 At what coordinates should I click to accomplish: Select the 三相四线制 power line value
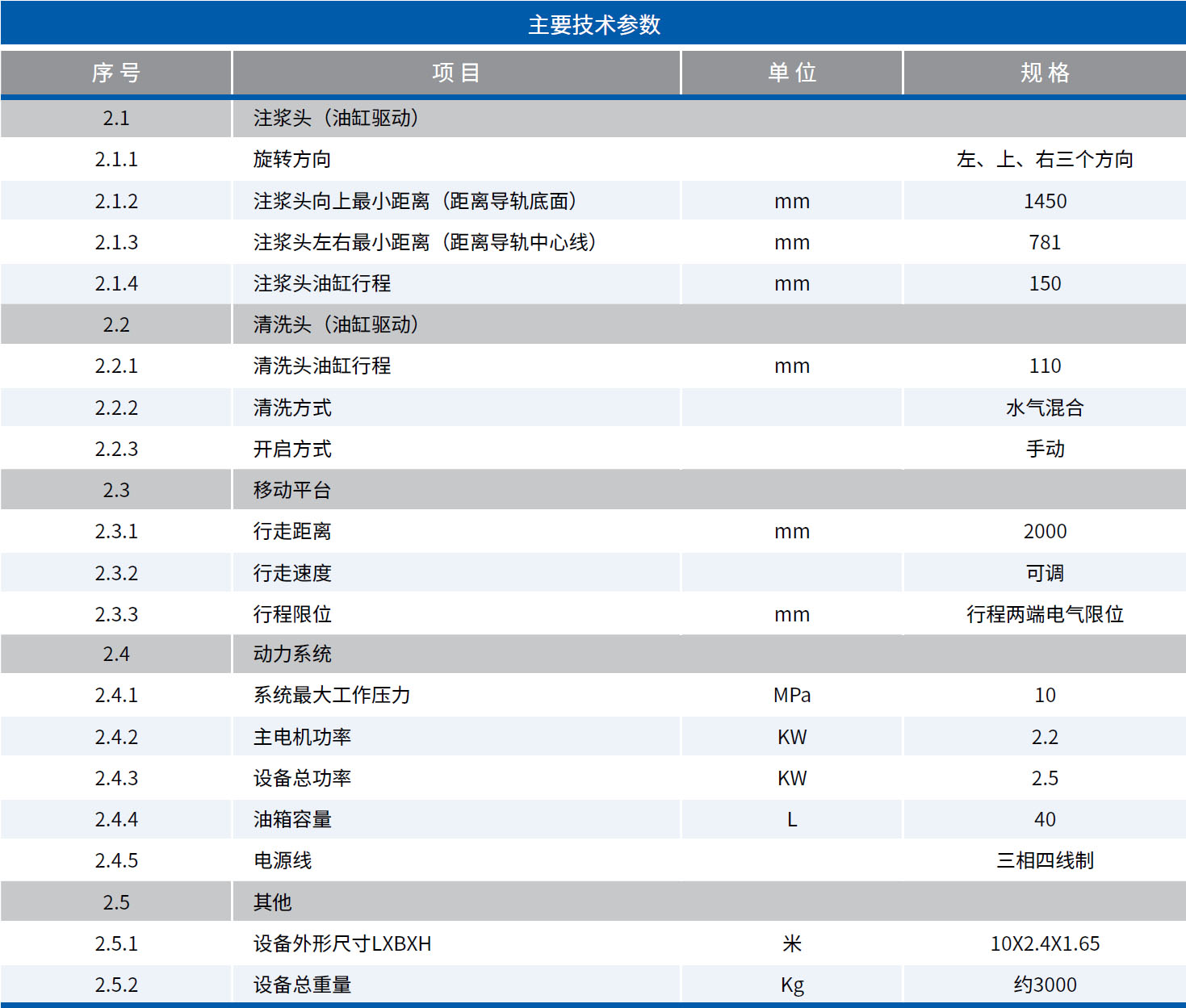coord(1044,860)
